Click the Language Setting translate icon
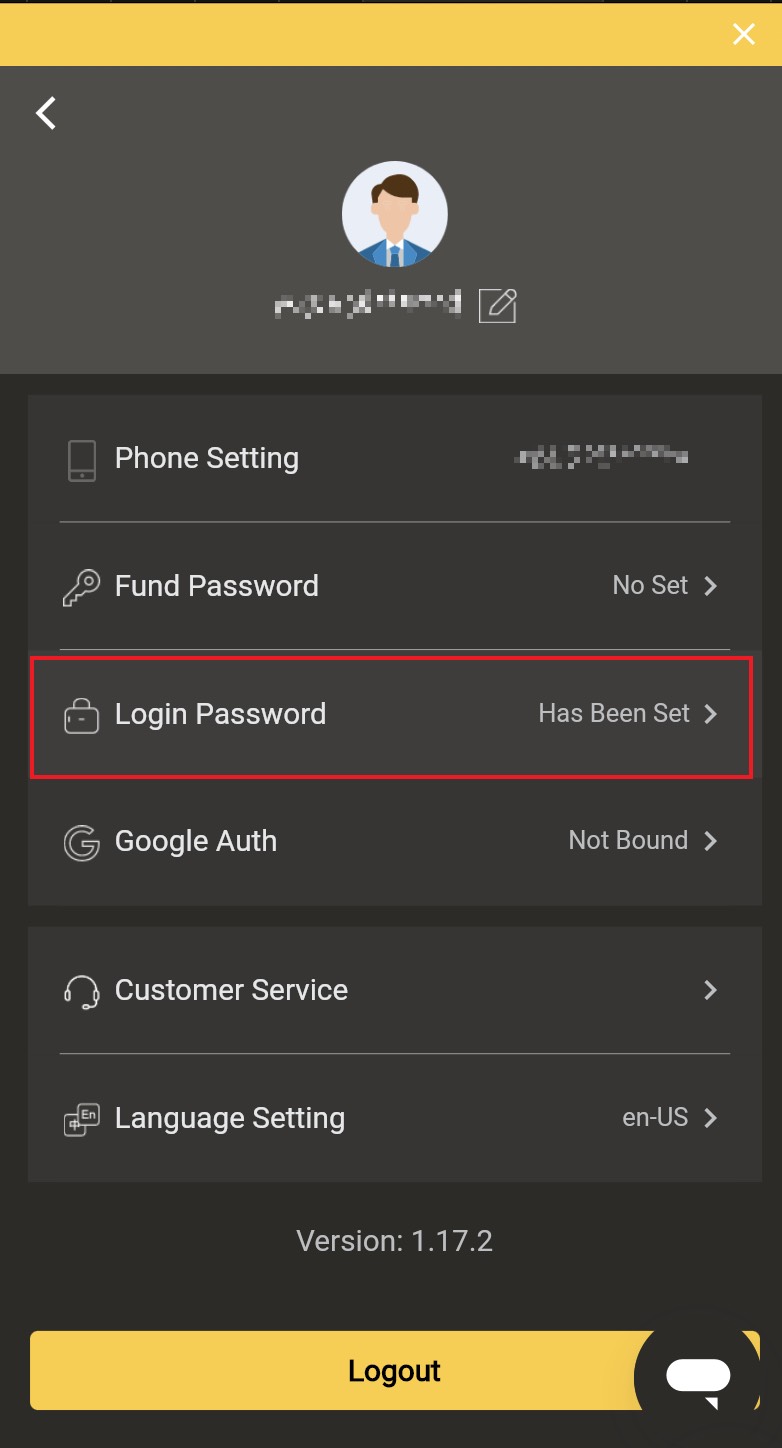782x1448 pixels. pos(81,1119)
